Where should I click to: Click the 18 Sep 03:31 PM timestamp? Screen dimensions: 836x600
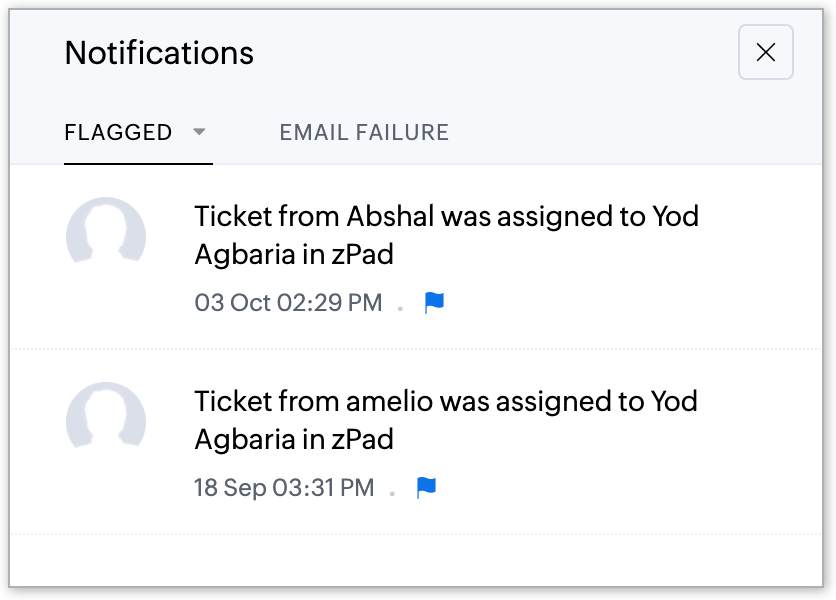284,488
